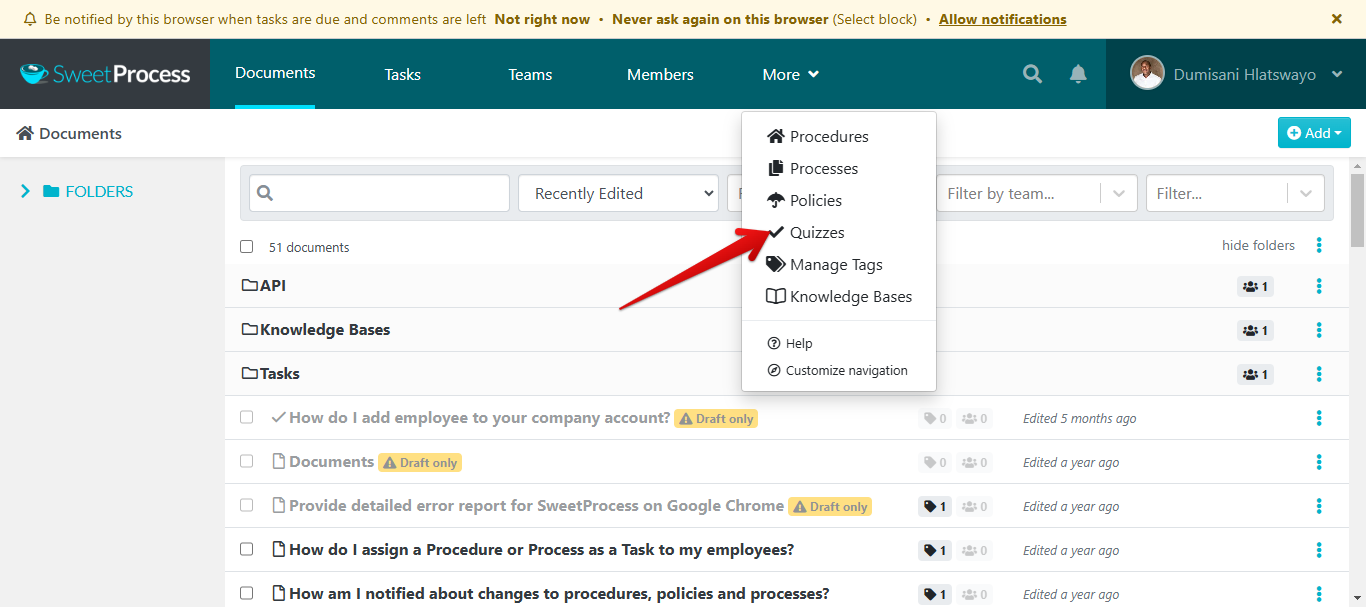The width and height of the screenshot is (1366, 607).
Task: Click 'Allow notifications' link in banner
Action: point(1003,19)
